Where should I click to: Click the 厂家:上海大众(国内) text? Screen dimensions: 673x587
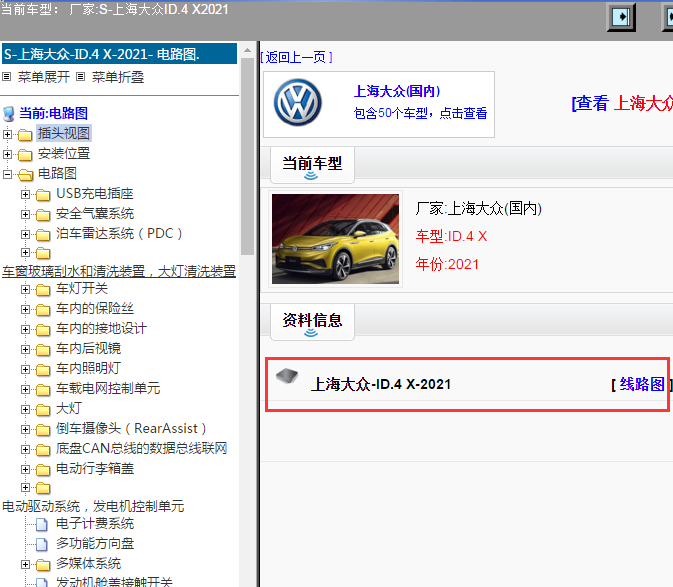tap(479, 209)
